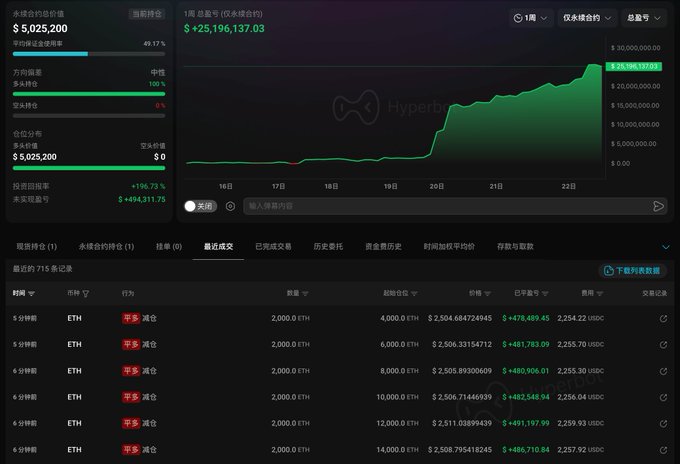Click fee value 2,259.93 USDC
The width and height of the screenshot is (680, 464).
(x=580, y=423)
